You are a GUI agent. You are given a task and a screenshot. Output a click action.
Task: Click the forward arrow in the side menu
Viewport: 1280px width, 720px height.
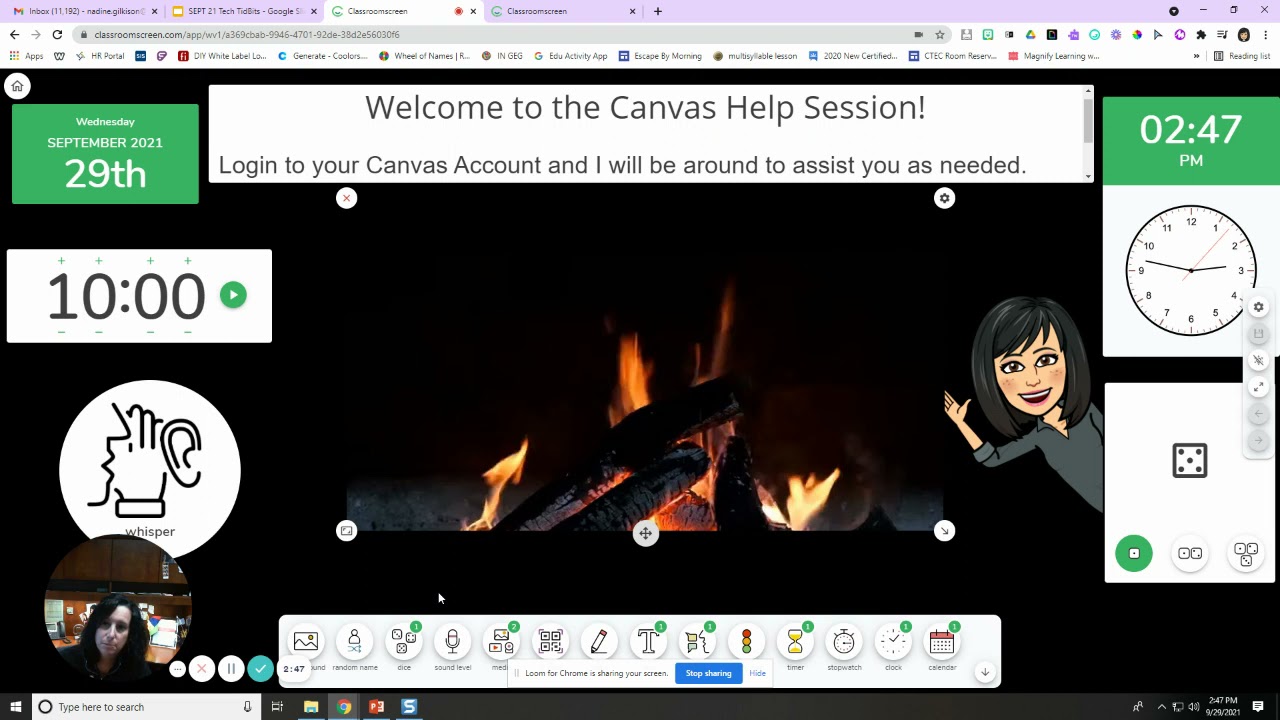[x=1259, y=440]
